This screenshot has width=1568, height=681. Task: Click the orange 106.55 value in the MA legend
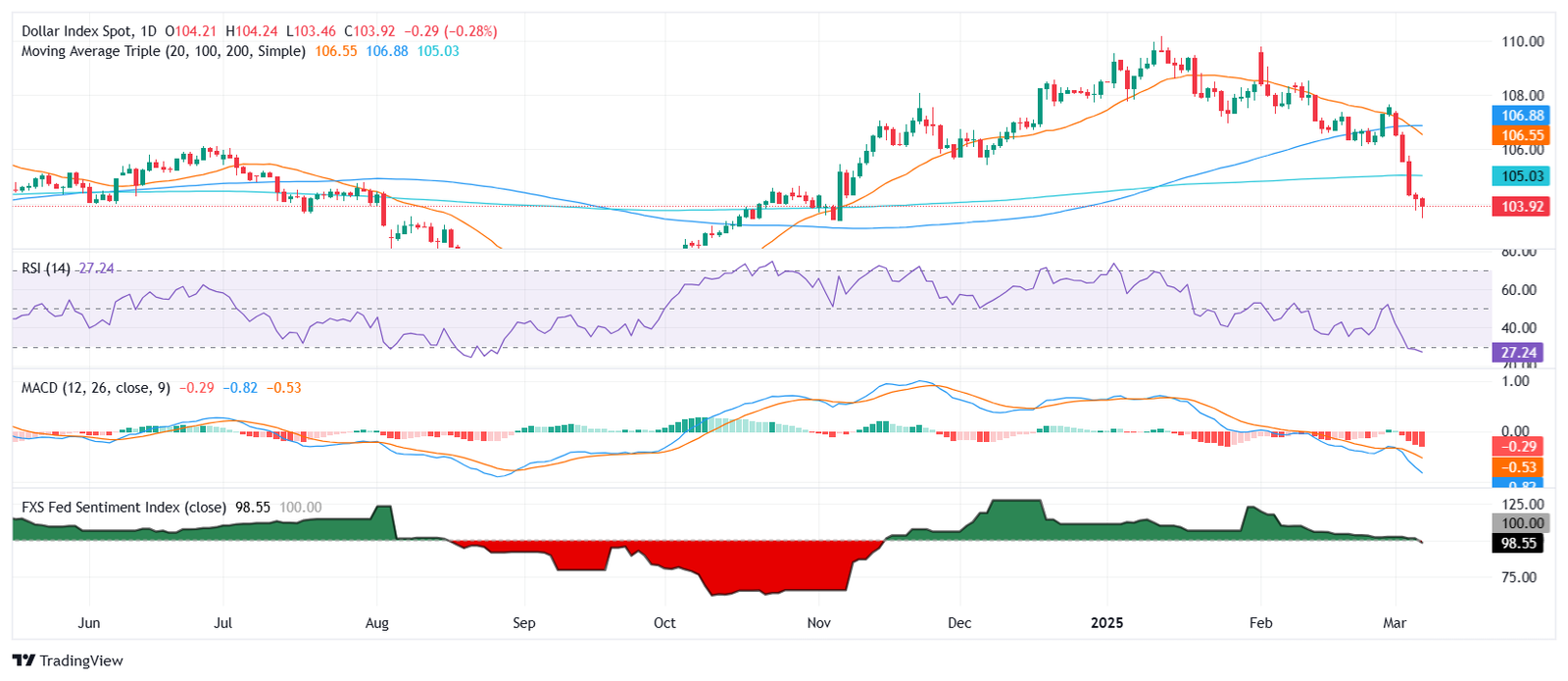pyautogui.click(x=336, y=51)
